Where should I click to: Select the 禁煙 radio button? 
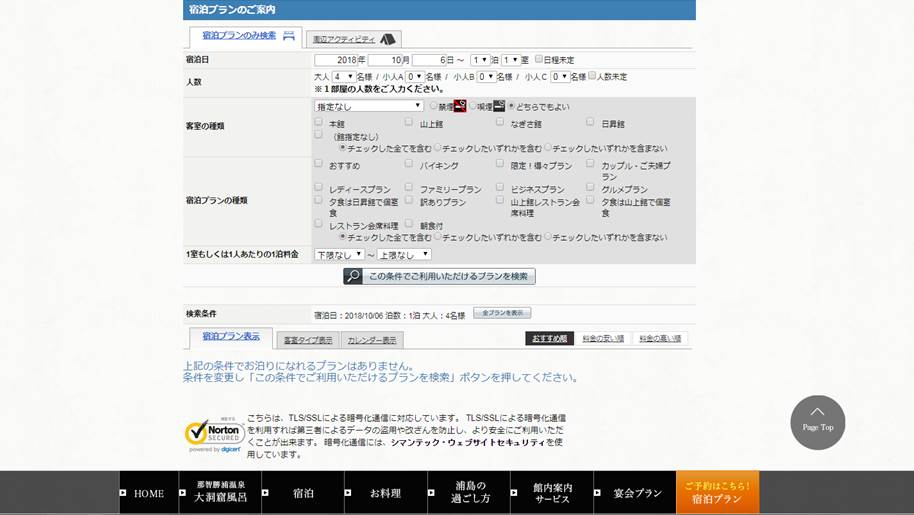434,106
